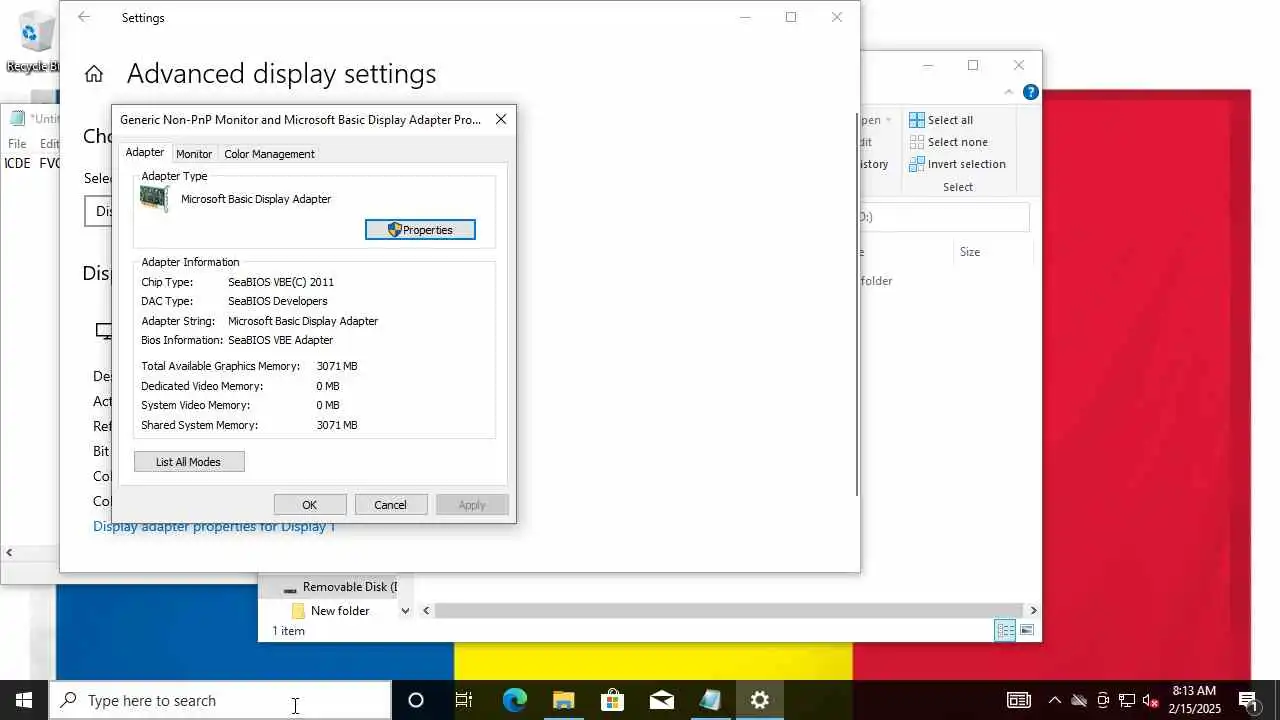This screenshot has width=1280, height=720.
Task: Click Invert selection in File Explorer
Action: click(x=957, y=164)
